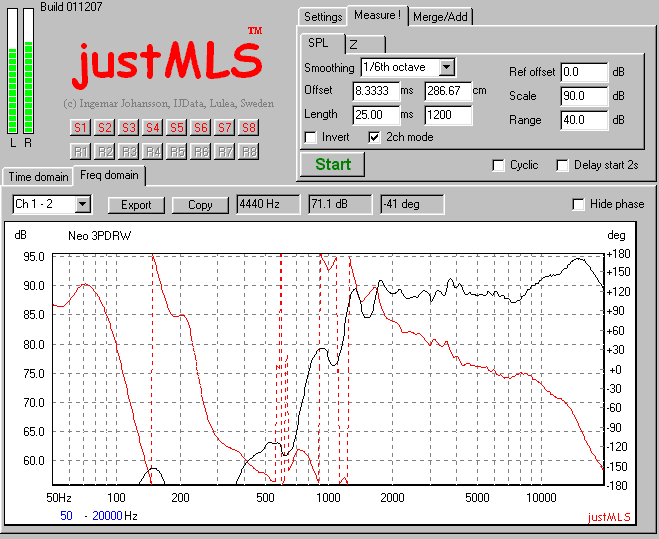Image resolution: width=659 pixels, height=539 pixels.
Task: Click the Export button
Action: tap(136, 205)
